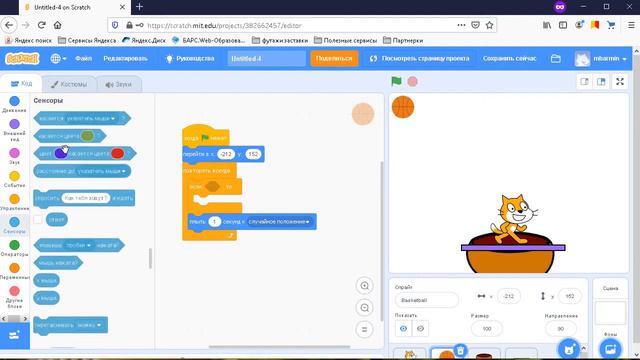Open the mouse-pointer dropdown in касается block
Image resolution: width=640 pixels, height=360 pixels.
pos(91,118)
